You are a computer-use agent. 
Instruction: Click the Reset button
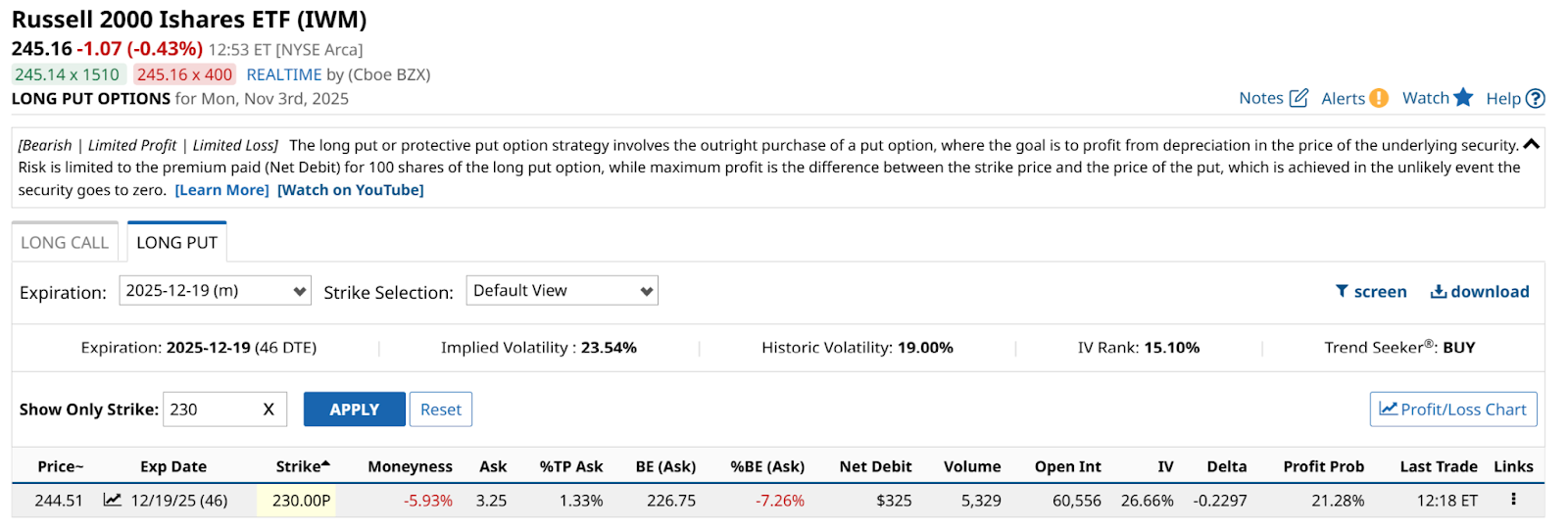click(x=441, y=410)
